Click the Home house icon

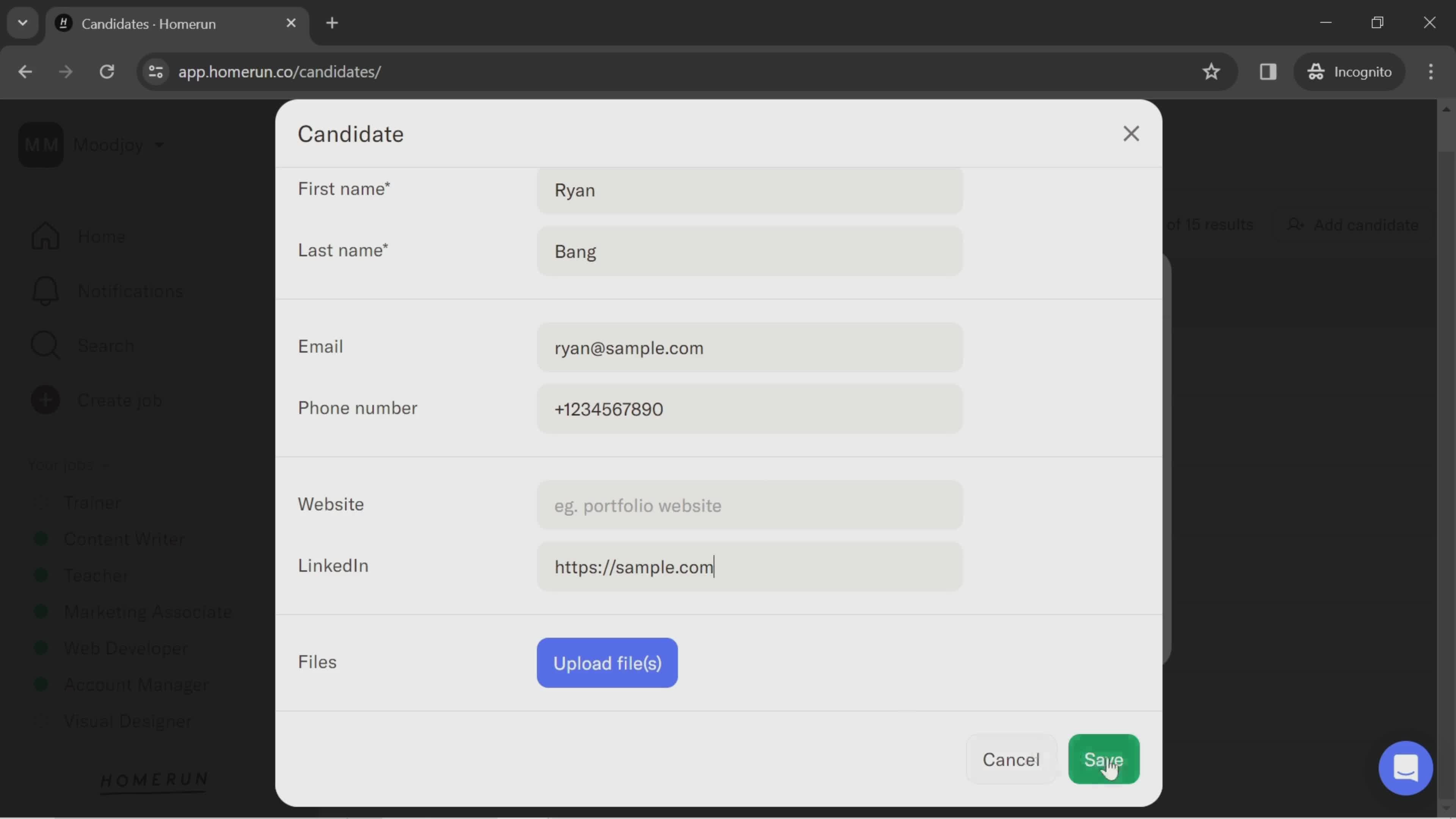45,236
